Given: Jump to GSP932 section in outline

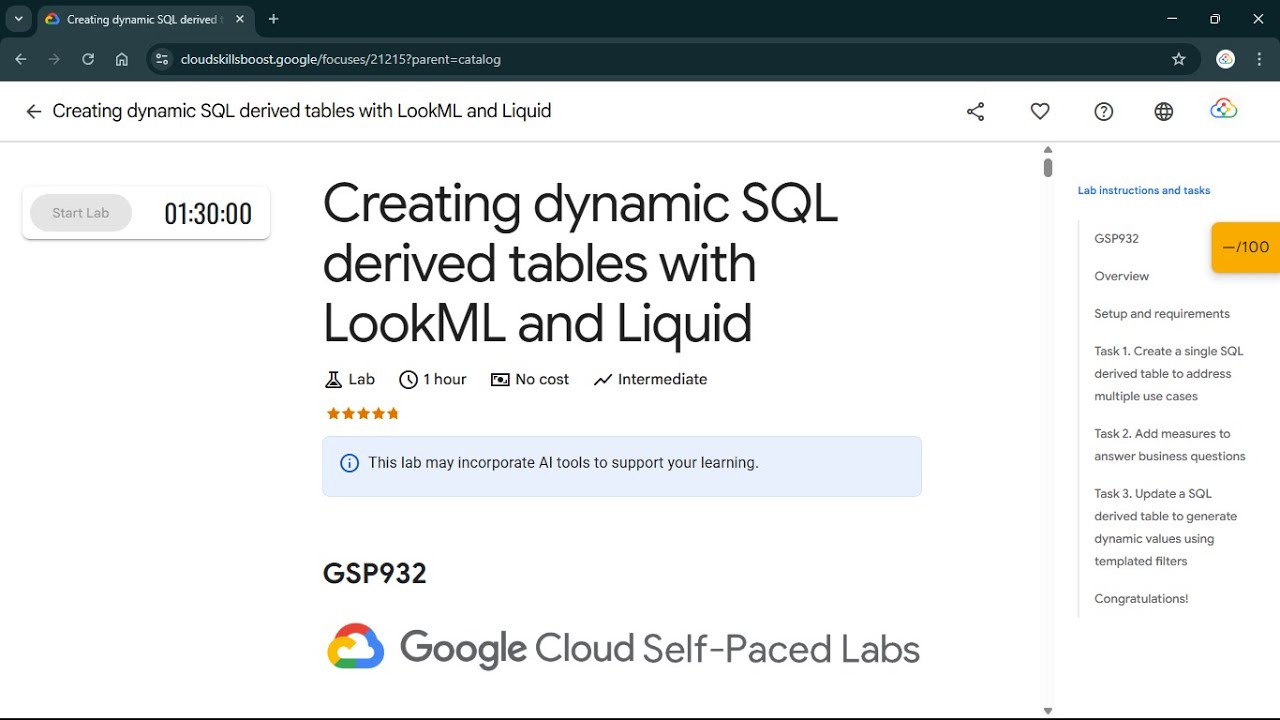Looking at the screenshot, I should 1116,239.
